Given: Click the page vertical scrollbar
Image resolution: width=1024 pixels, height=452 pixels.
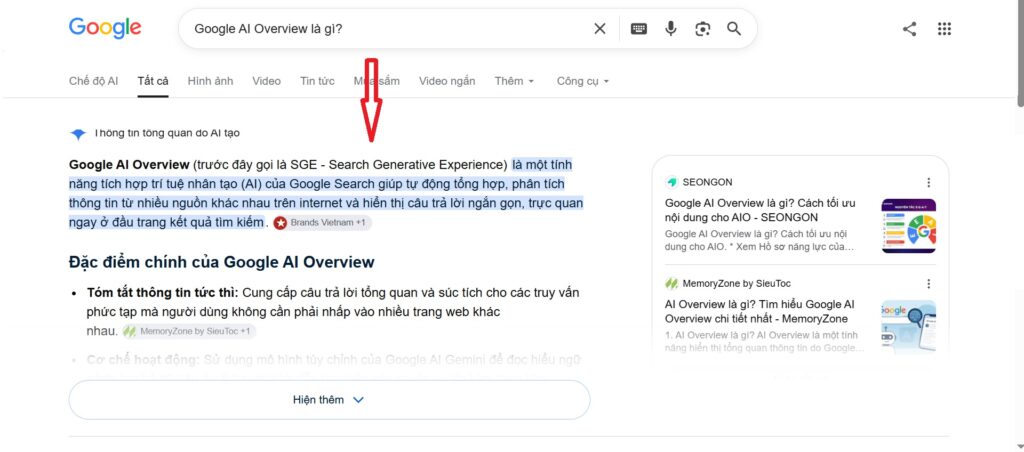Looking at the screenshot, I should (1020, 52).
